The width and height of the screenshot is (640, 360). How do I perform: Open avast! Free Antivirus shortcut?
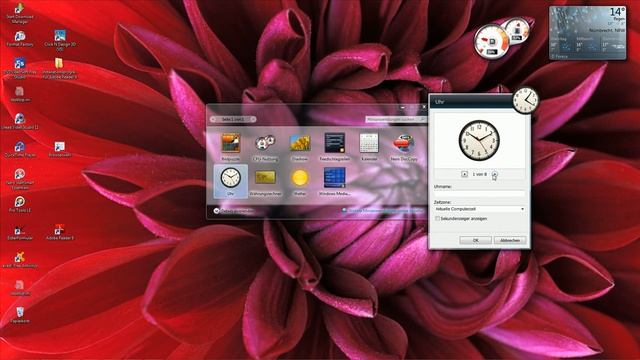20,260
